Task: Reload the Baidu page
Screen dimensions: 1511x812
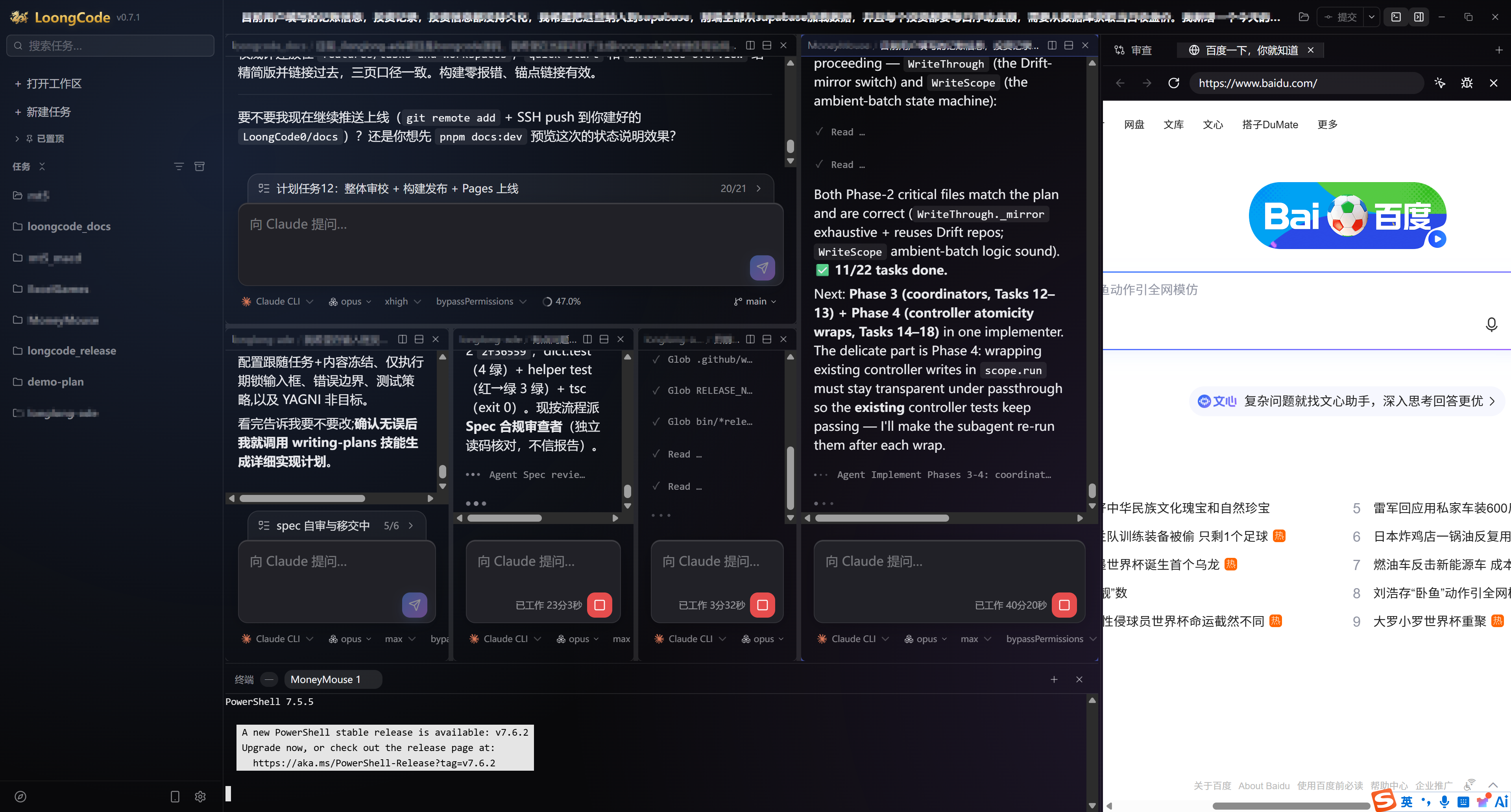Action: pos(1173,83)
